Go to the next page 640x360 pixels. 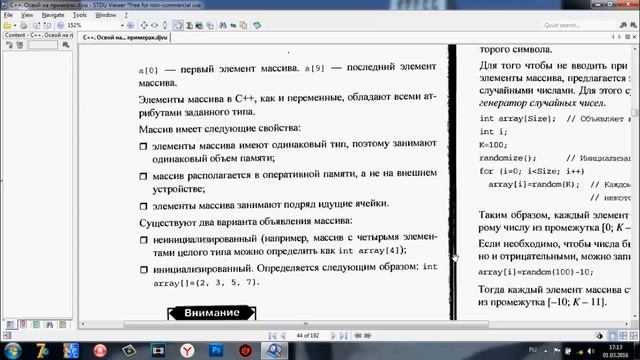333,336
